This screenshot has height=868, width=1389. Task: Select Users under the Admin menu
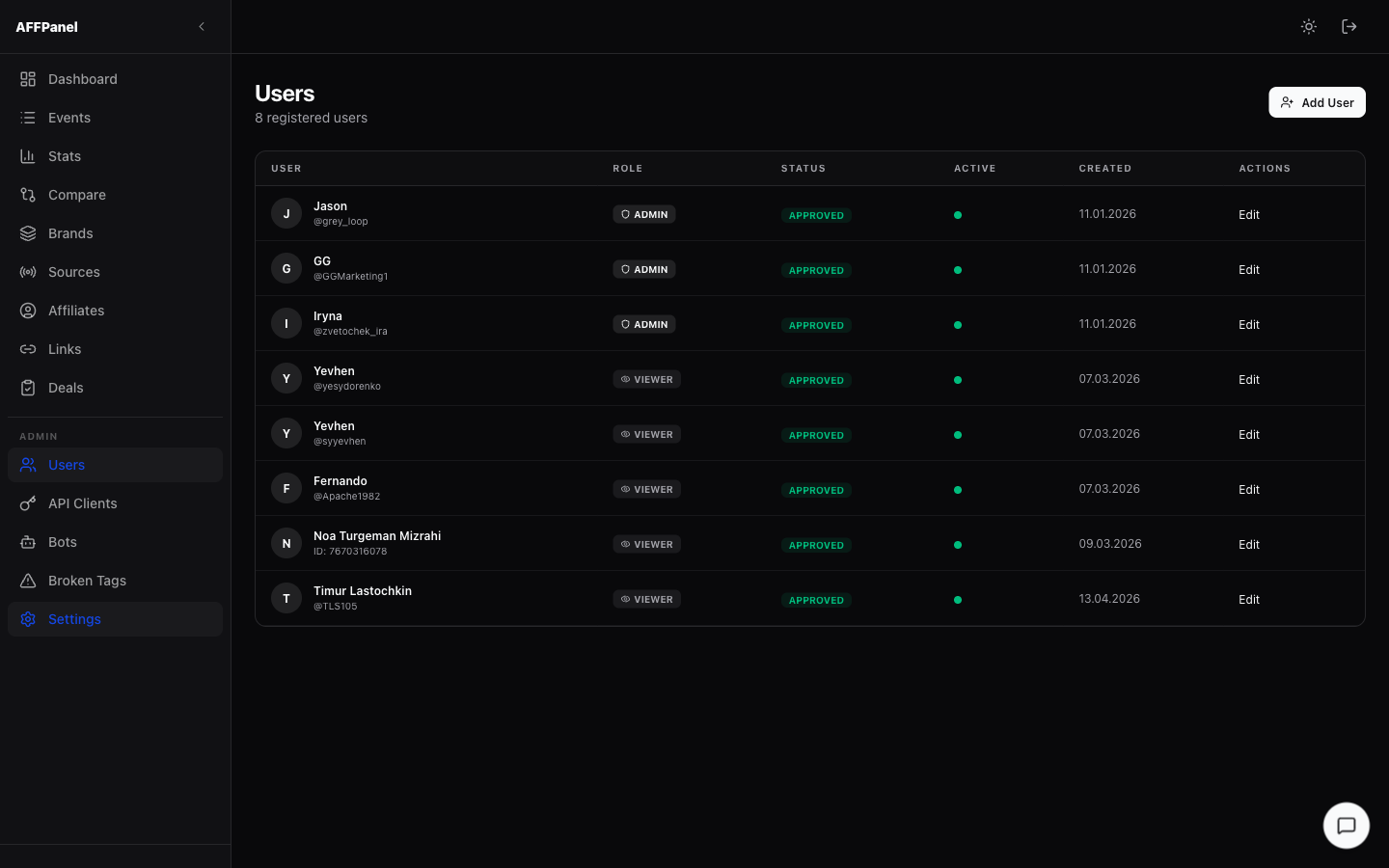(x=66, y=464)
